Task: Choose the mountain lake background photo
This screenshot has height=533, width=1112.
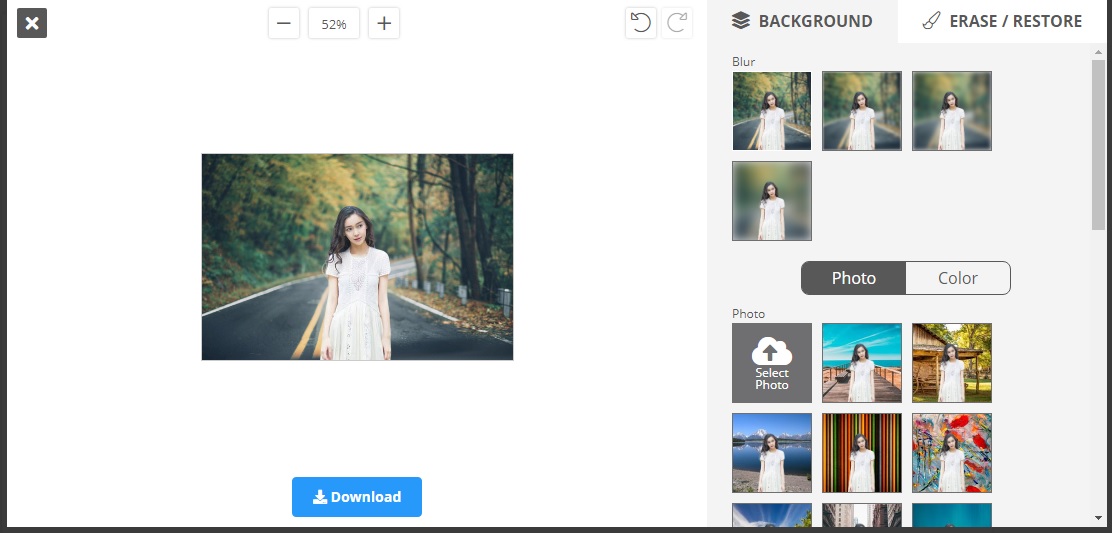Action: point(772,453)
